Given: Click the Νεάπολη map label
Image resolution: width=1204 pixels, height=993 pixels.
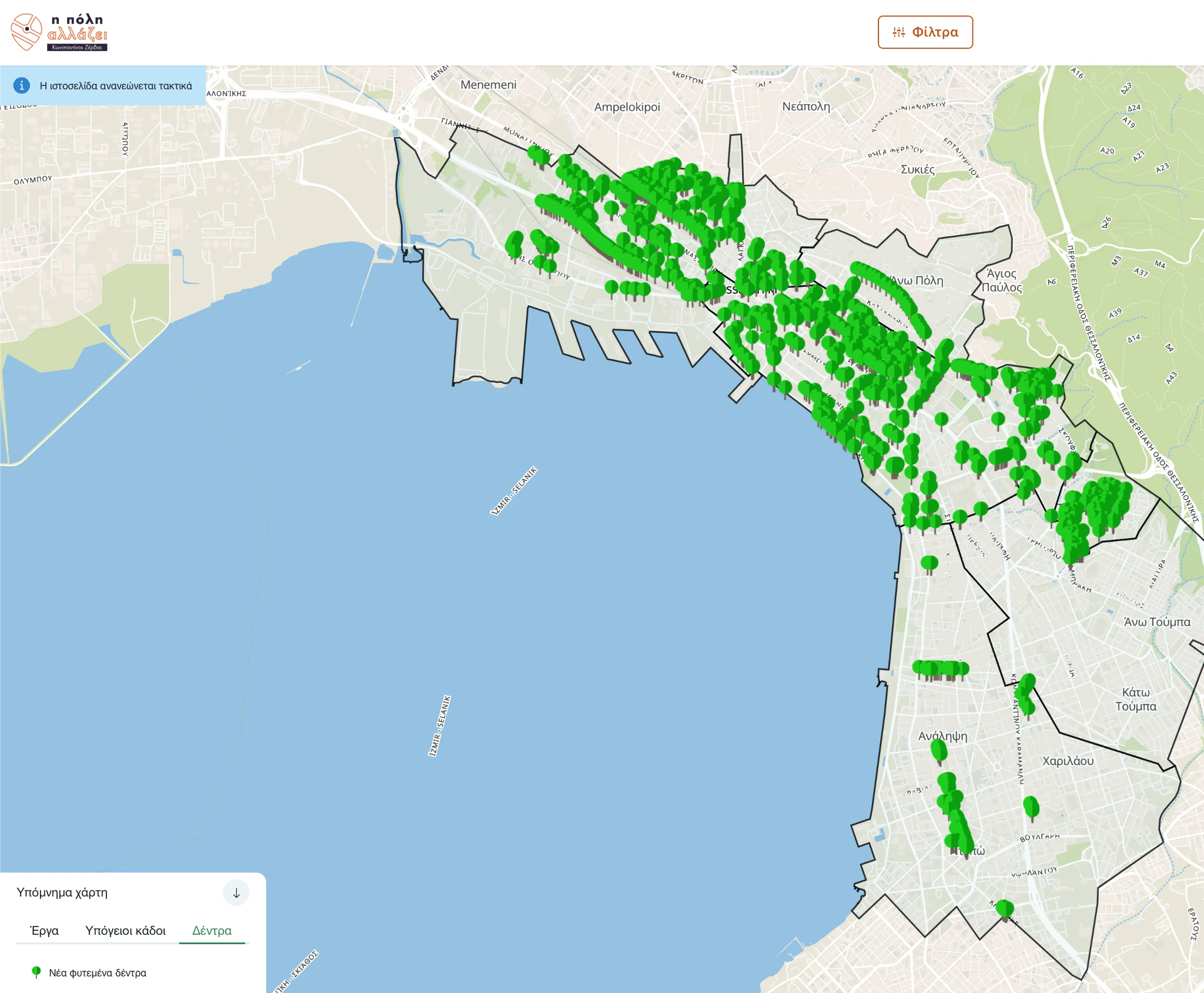Looking at the screenshot, I should pyautogui.click(x=805, y=106).
